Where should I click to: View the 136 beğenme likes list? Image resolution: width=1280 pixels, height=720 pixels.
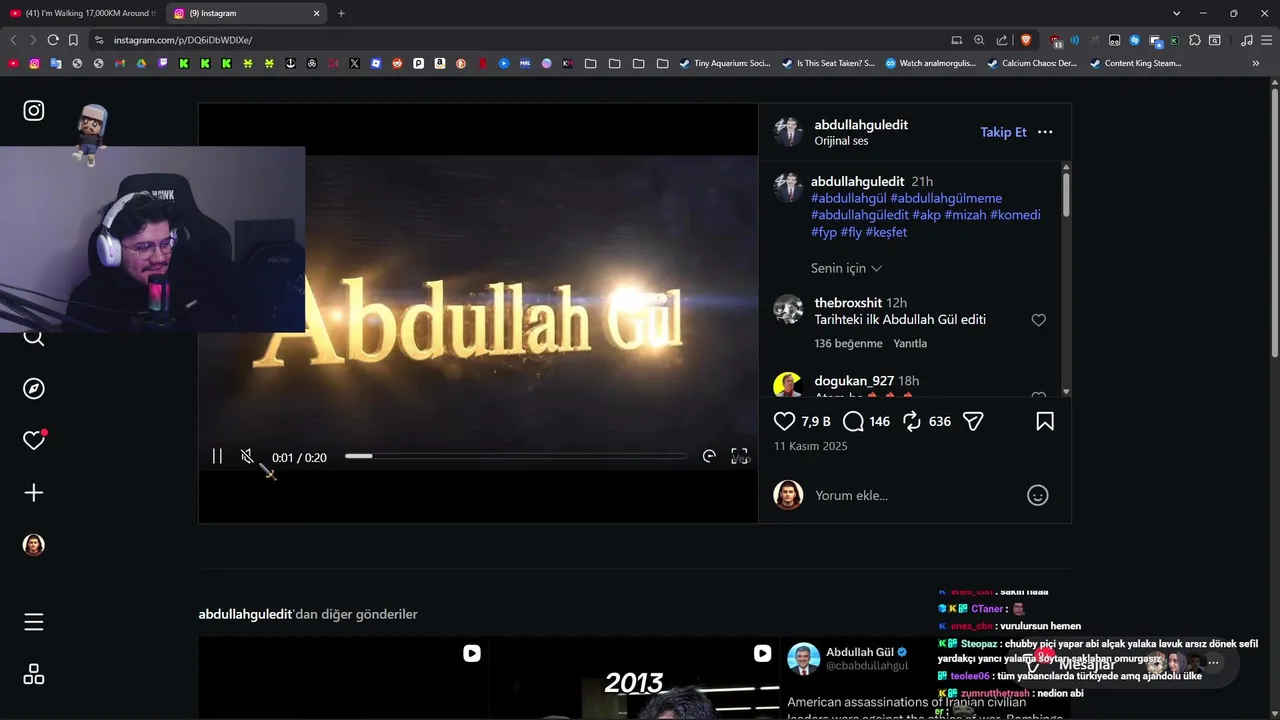(848, 343)
